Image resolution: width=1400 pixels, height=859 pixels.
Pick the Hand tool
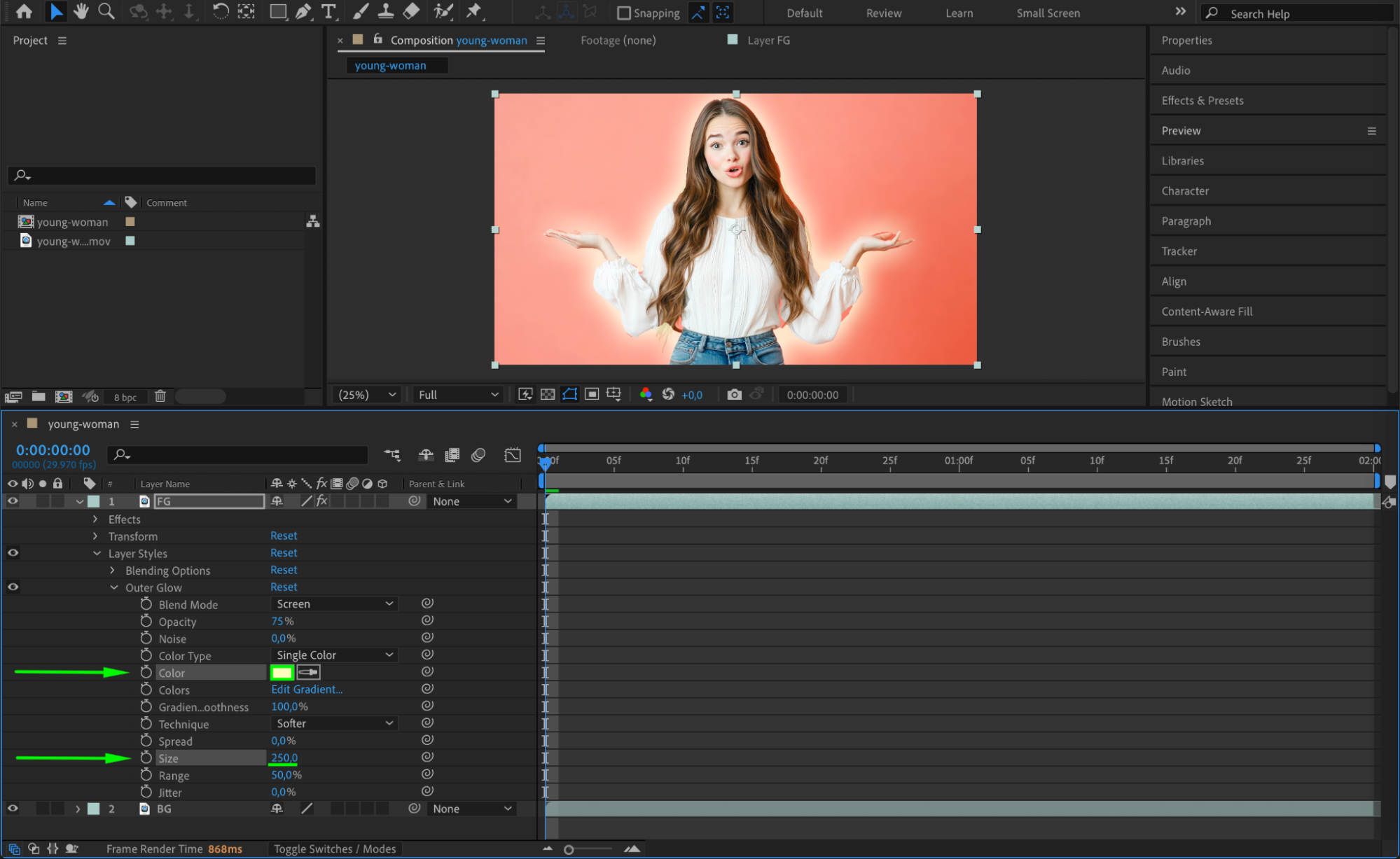[x=81, y=12]
